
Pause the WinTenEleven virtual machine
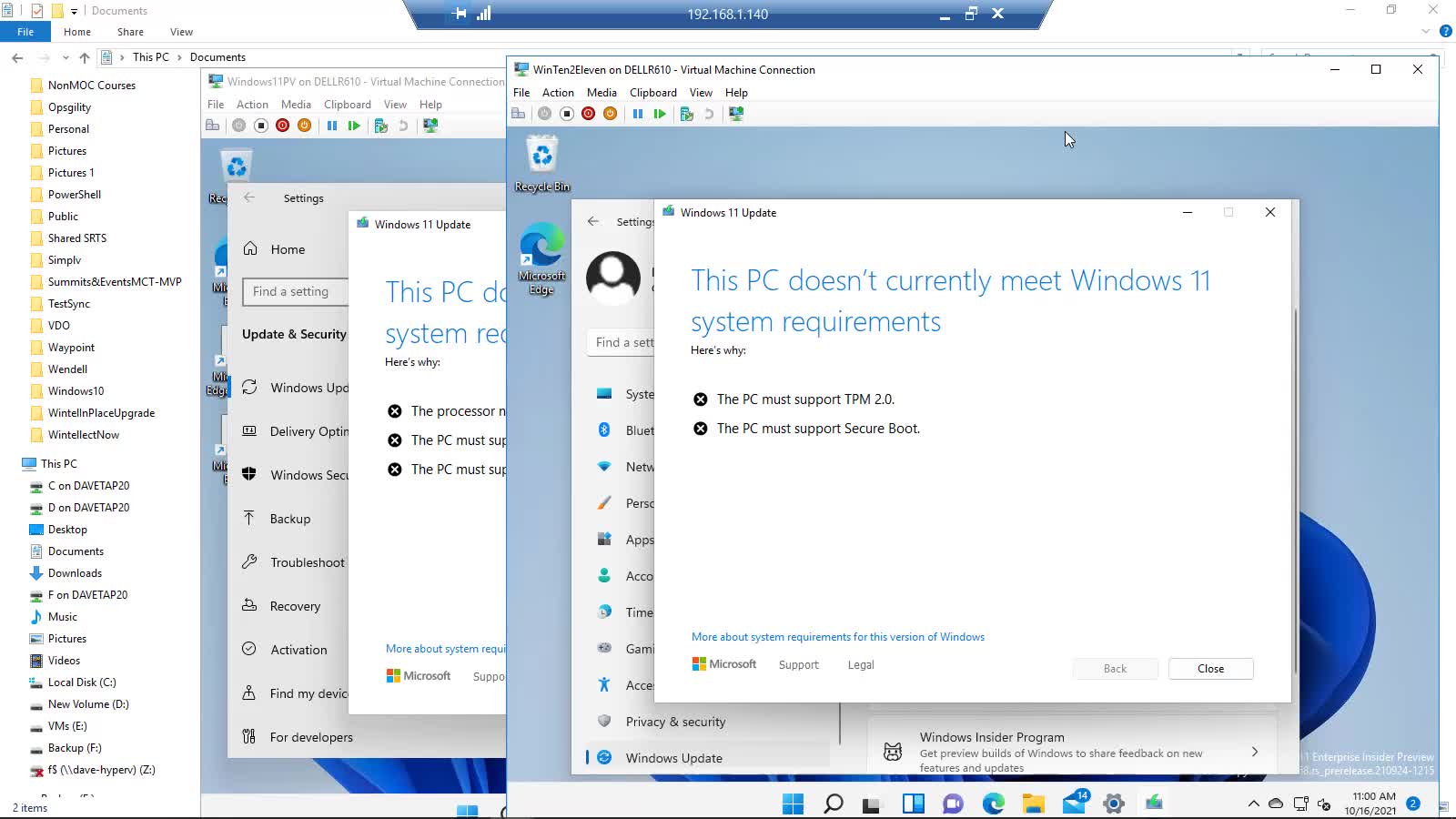point(638,114)
